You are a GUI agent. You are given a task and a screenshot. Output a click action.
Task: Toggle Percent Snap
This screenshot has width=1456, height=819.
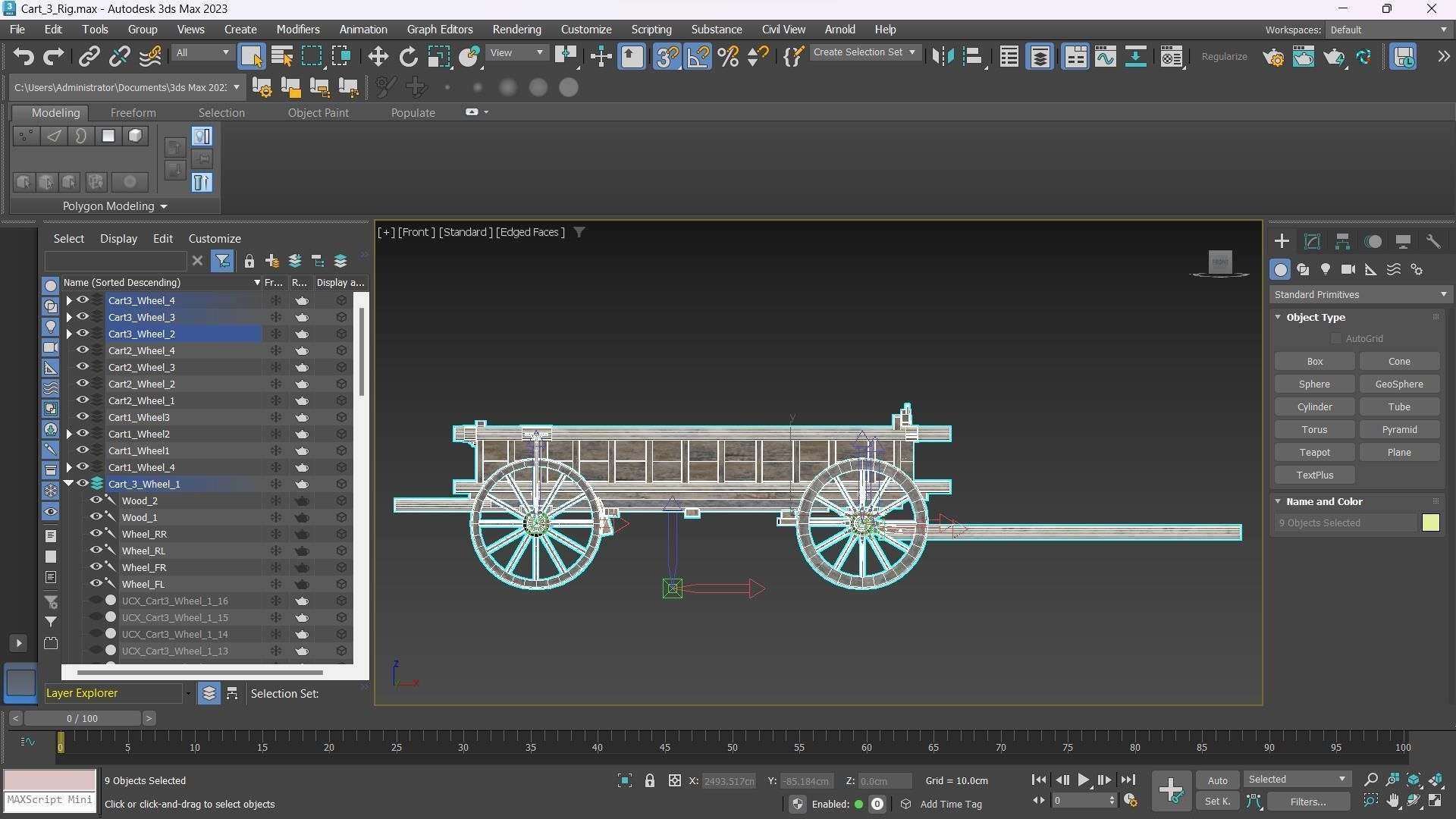(728, 57)
